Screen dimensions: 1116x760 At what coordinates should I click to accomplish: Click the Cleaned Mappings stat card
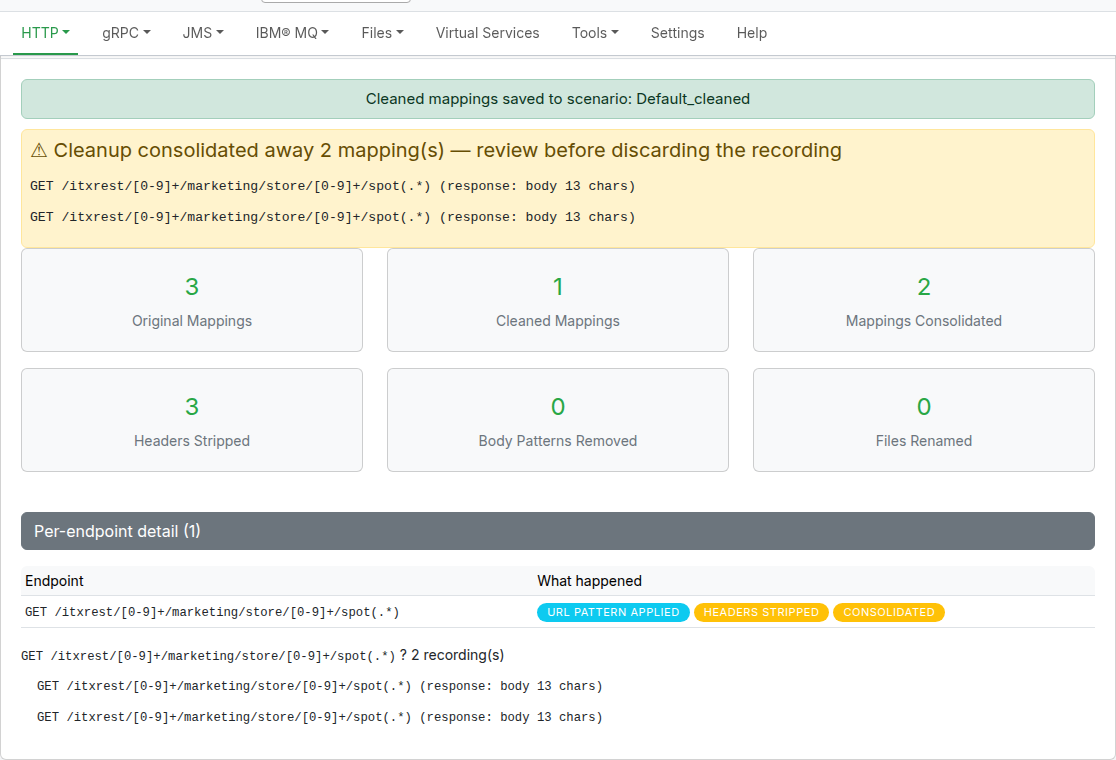[558, 300]
